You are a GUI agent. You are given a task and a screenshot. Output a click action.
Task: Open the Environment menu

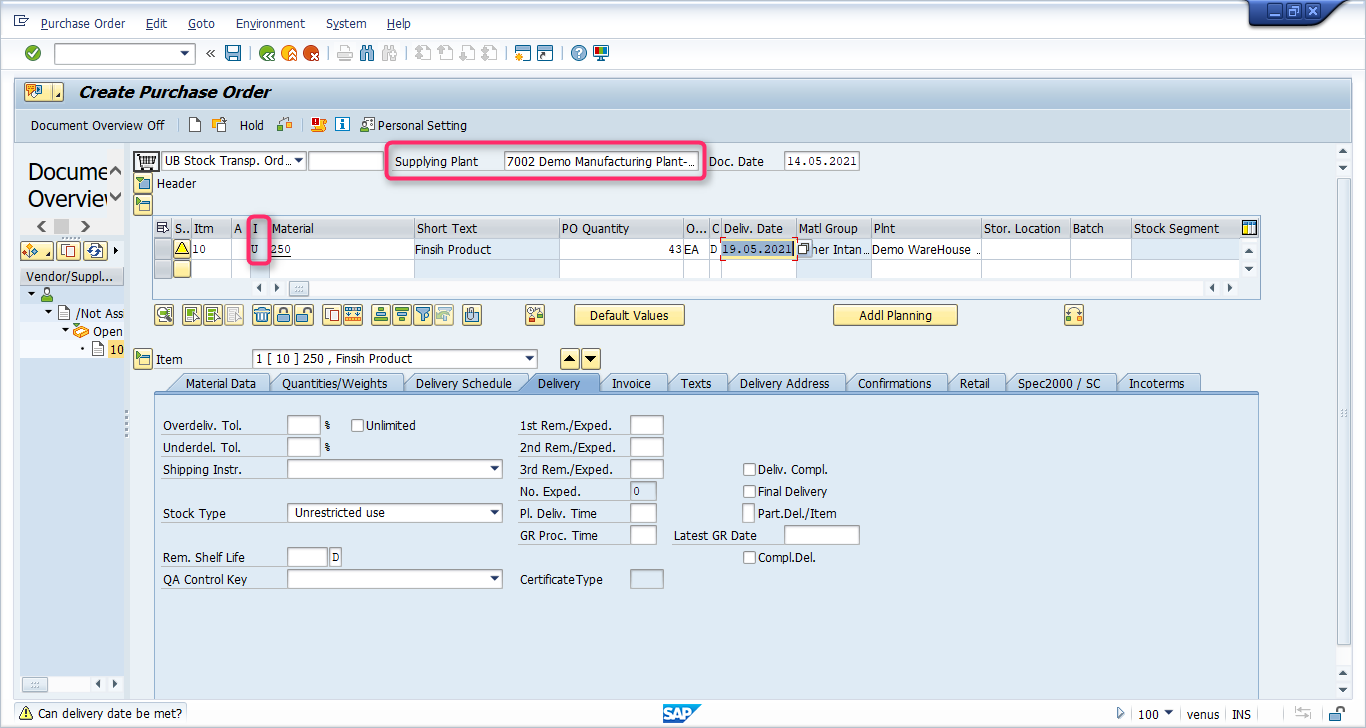(x=270, y=23)
